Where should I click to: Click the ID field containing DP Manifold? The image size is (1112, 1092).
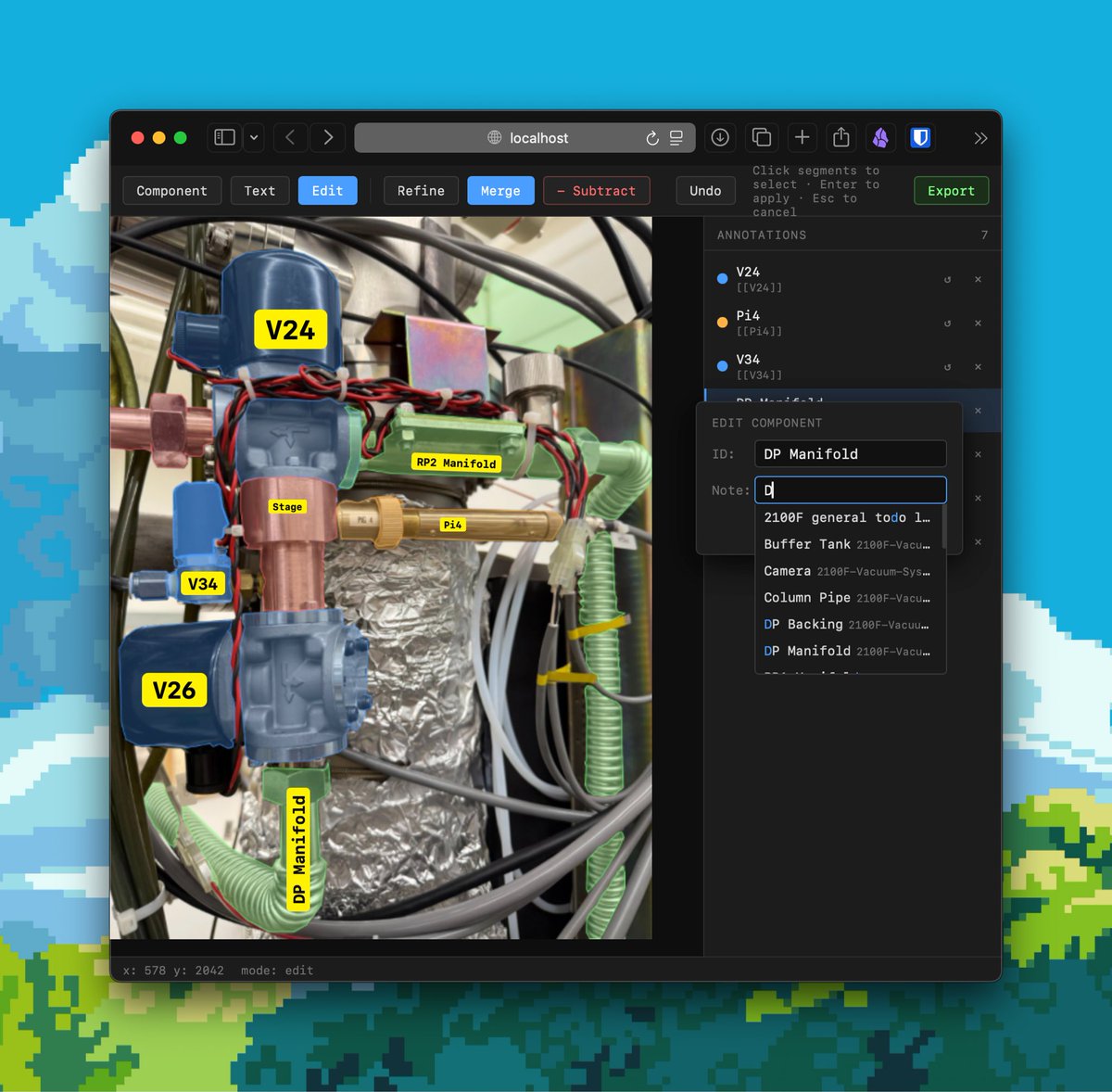click(851, 454)
